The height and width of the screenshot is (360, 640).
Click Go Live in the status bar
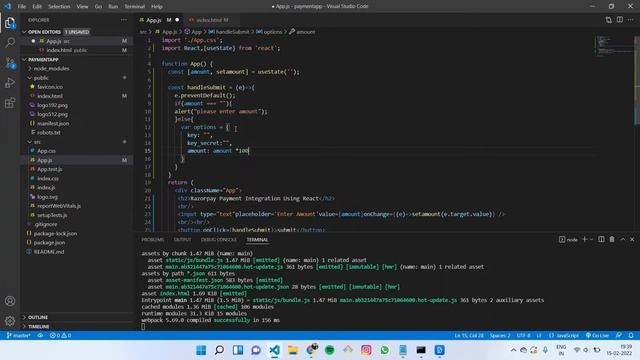tap(597, 335)
